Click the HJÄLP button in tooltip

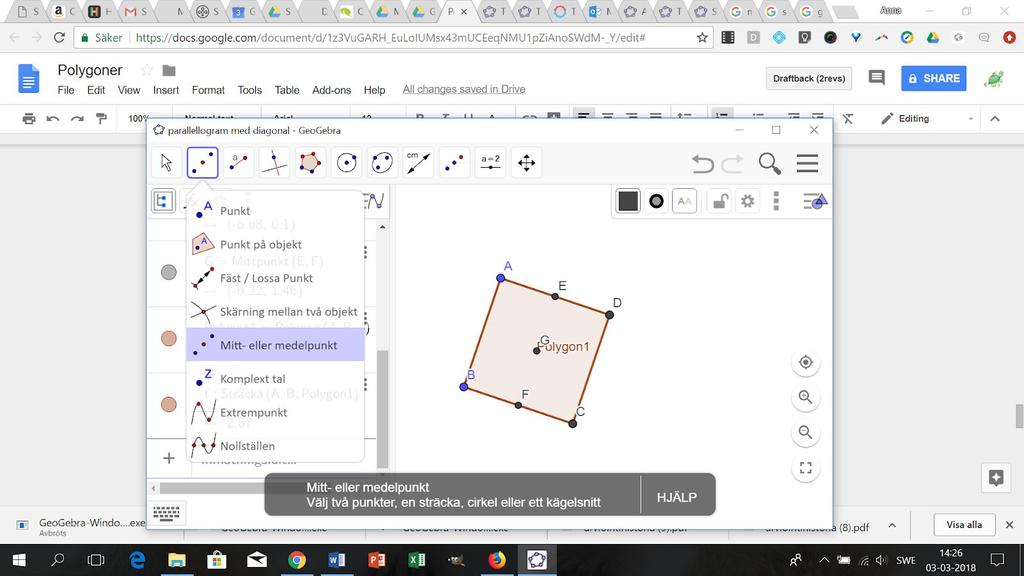coord(677,497)
